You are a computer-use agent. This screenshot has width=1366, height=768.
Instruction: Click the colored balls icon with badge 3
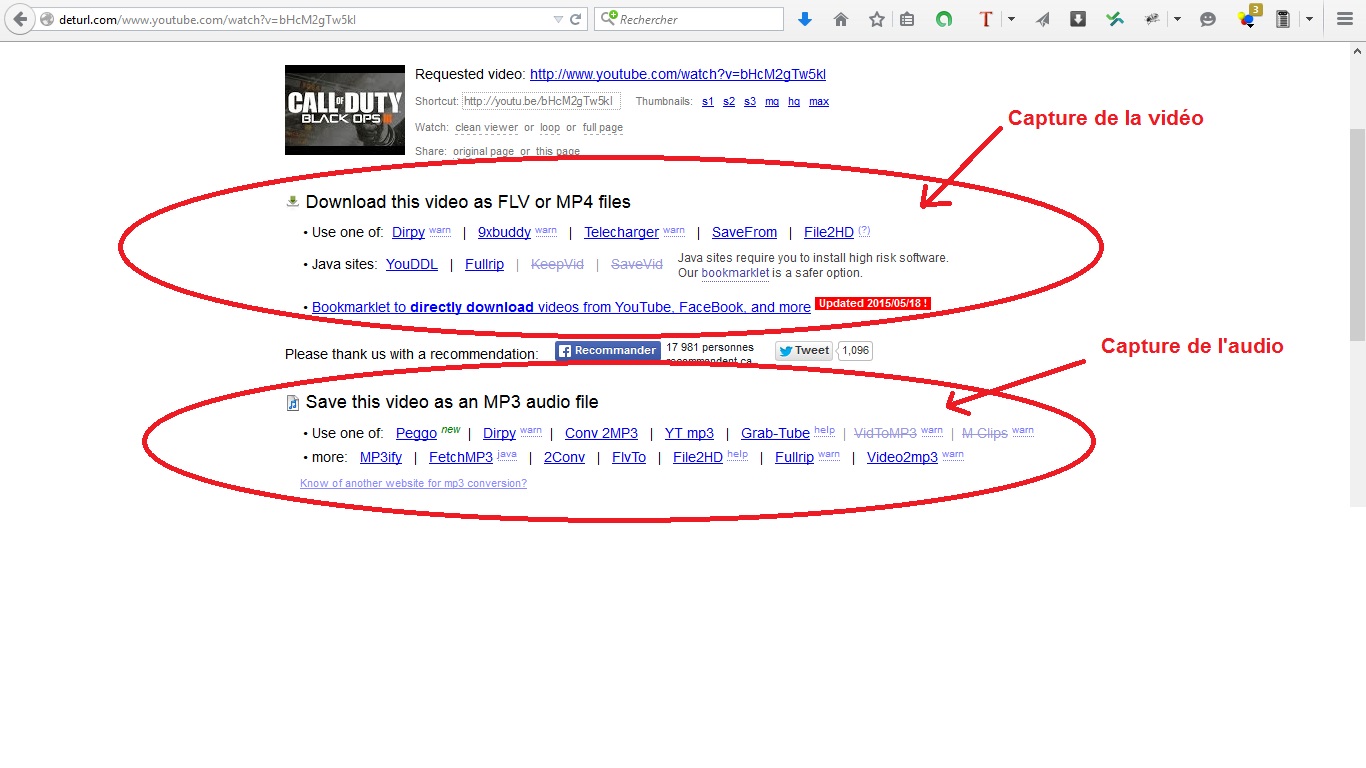pos(1248,17)
